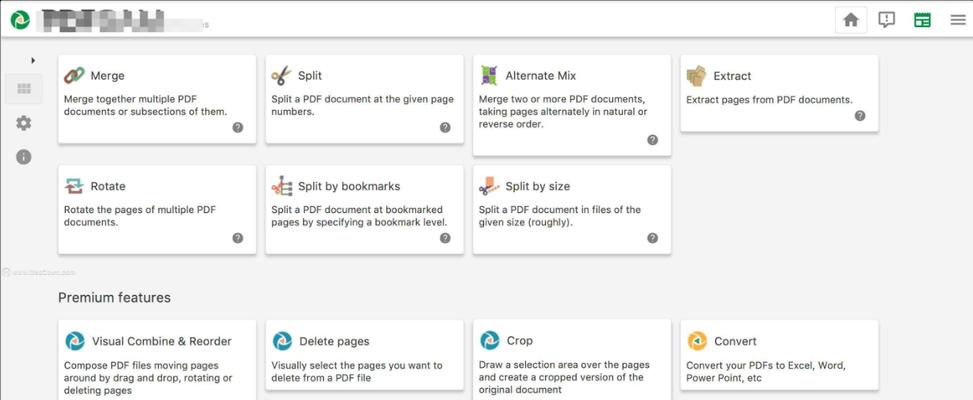Click the scissors Split icon

tap(281, 76)
